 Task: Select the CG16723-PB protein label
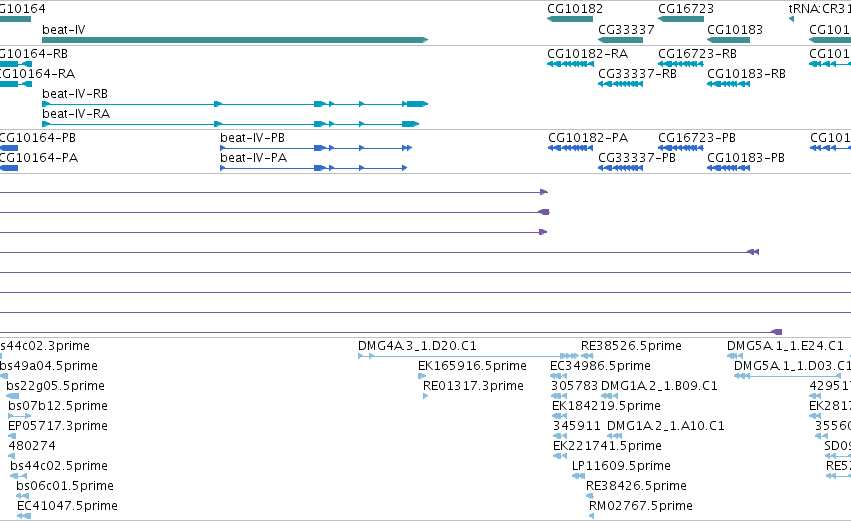tap(697, 138)
